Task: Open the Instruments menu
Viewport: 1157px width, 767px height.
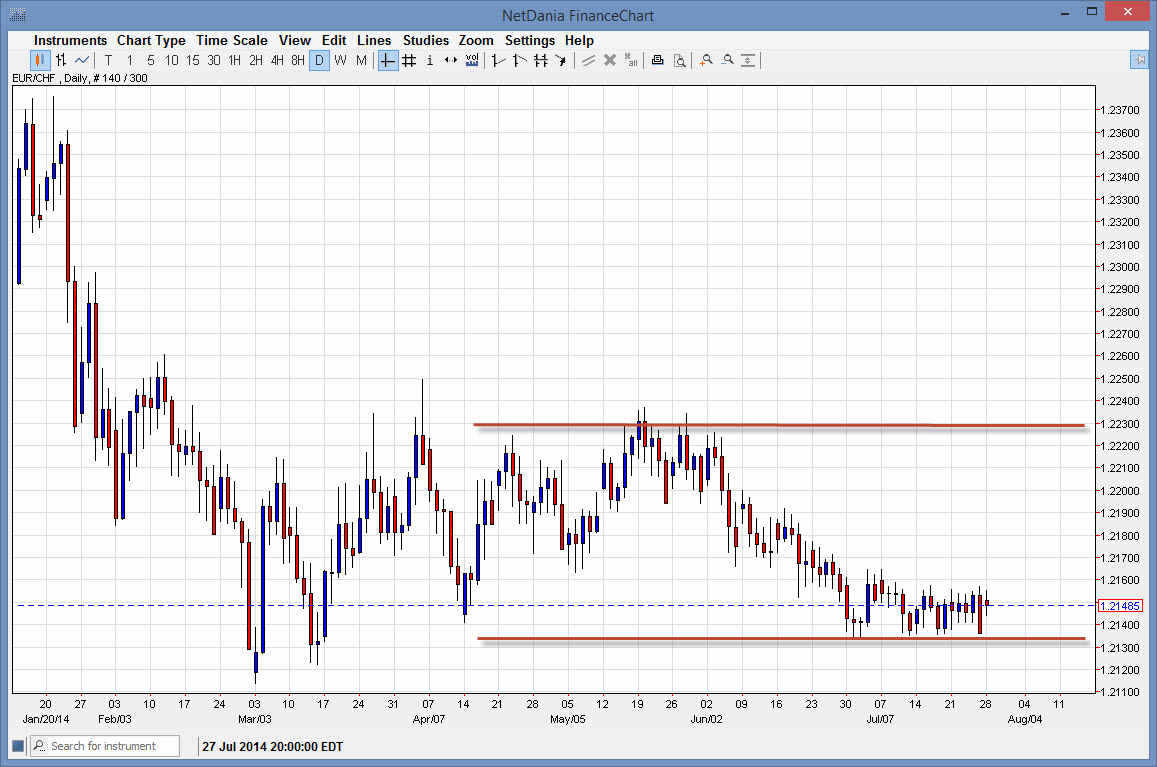Action: tap(70, 40)
